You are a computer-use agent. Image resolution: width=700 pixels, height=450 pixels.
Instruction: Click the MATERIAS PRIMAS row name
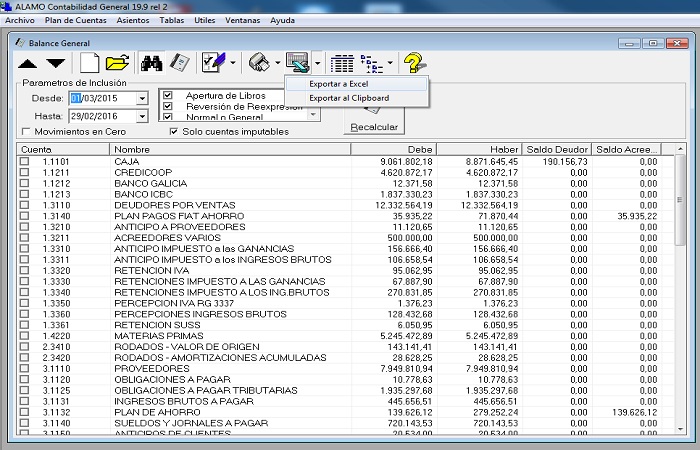coord(158,336)
